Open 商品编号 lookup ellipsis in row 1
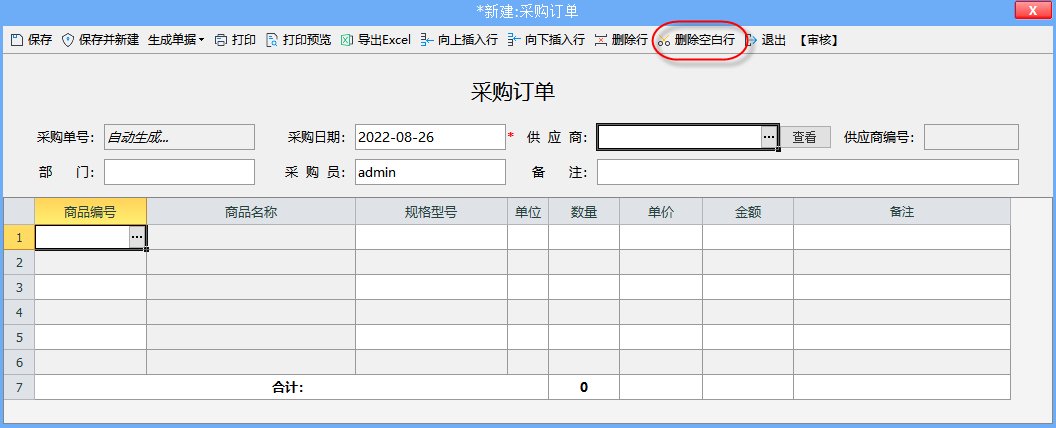The height and width of the screenshot is (428, 1056). tap(137, 237)
